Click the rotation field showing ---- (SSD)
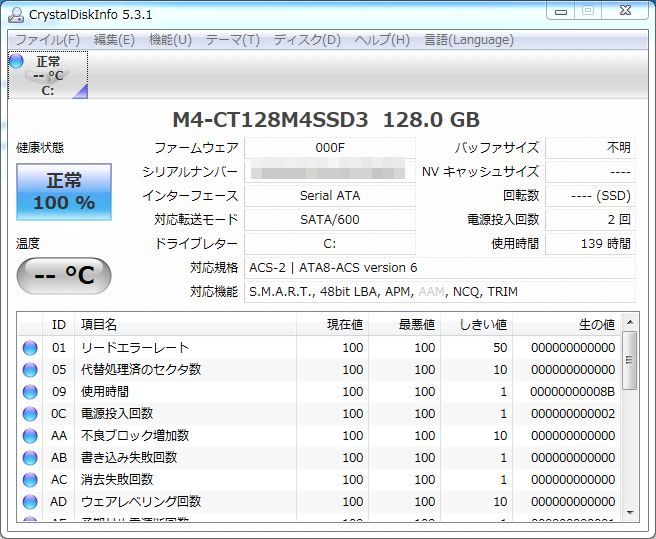 [590, 195]
